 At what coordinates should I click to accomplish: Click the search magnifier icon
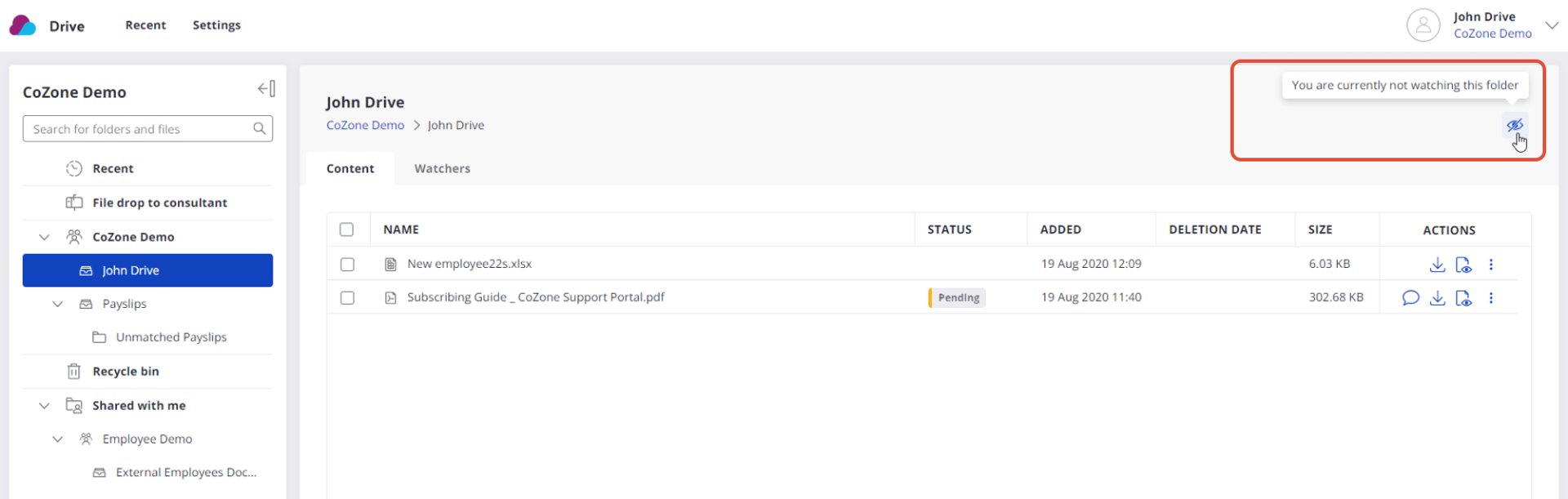[x=259, y=128]
